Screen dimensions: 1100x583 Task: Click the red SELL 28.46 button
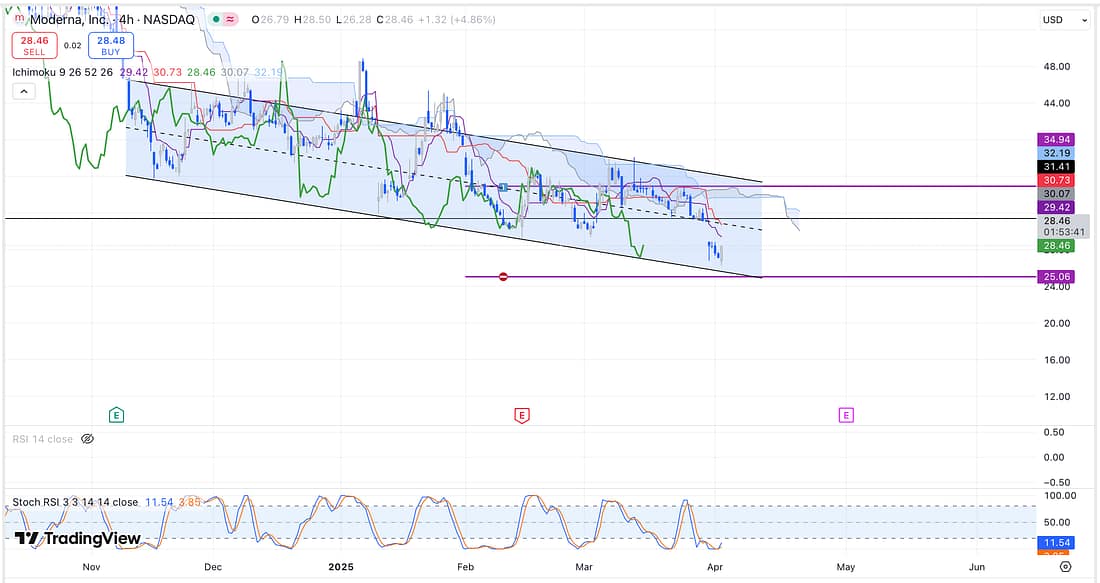(x=32, y=45)
